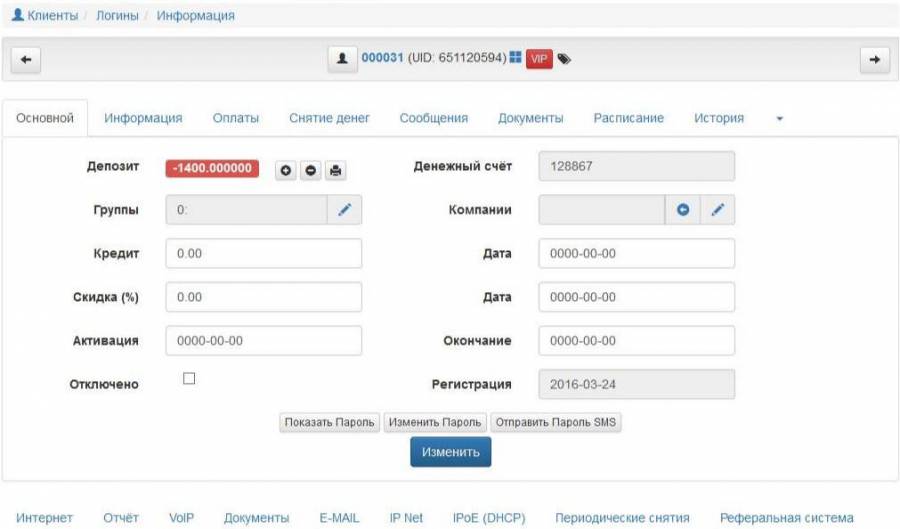Click the next user right arrow button

tap(874, 60)
